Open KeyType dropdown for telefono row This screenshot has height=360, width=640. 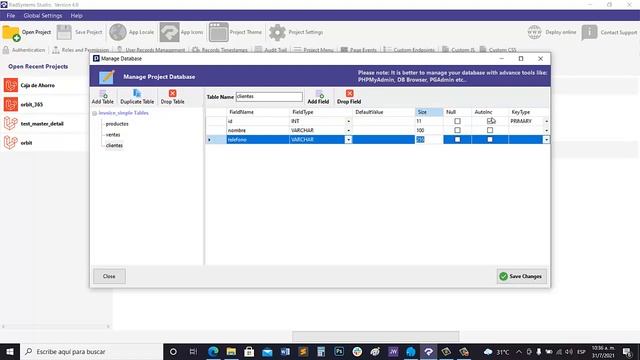click(x=547, y=140)
